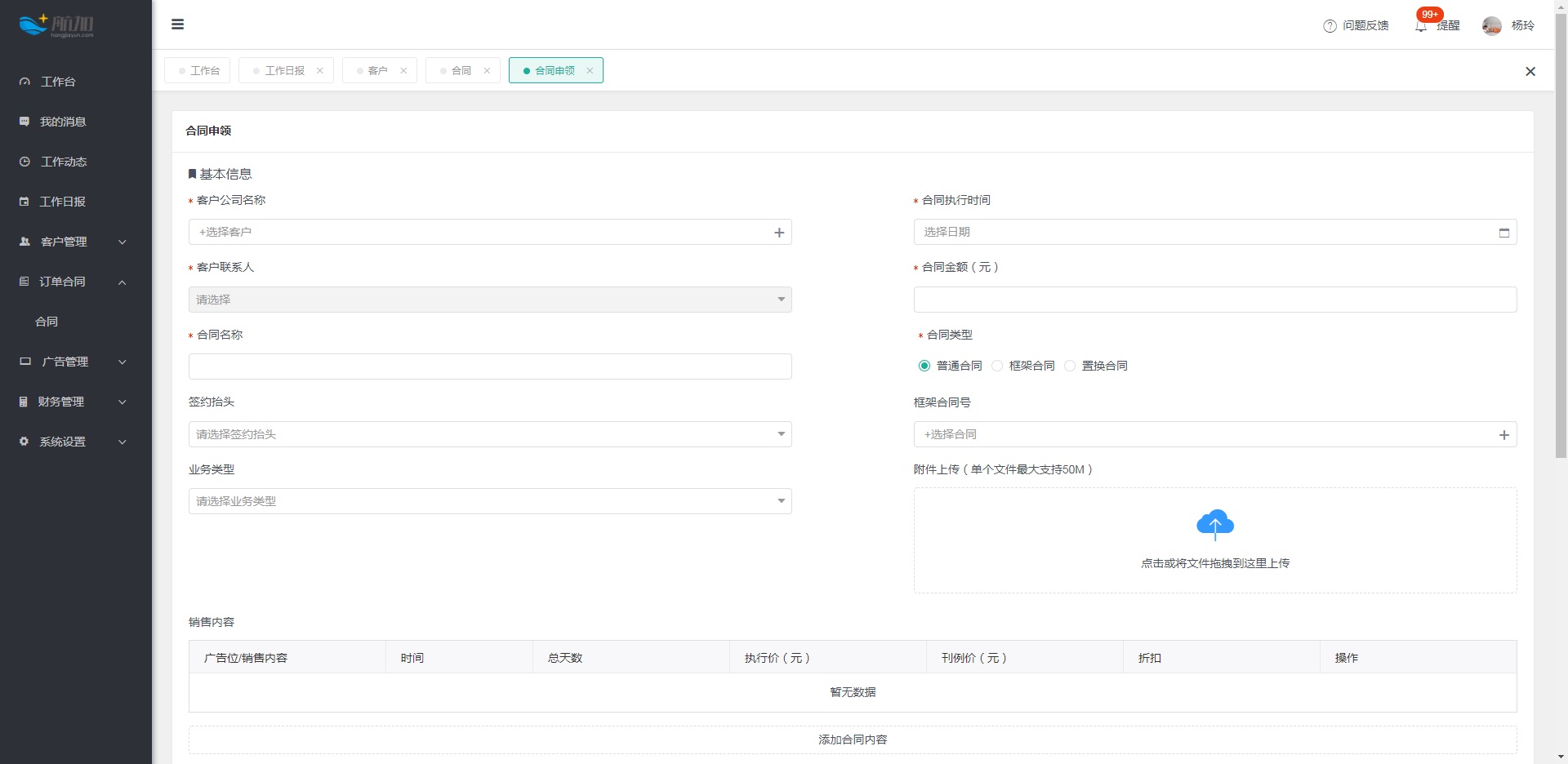Expand the 财务管理 chevron

point(122,402)
